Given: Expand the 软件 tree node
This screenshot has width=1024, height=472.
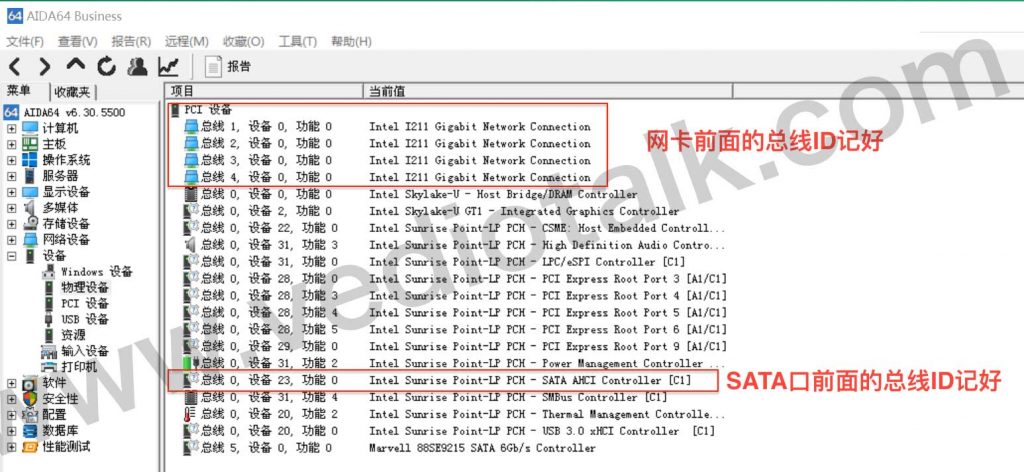Looking at the screenshot, I should pos(11,383).
